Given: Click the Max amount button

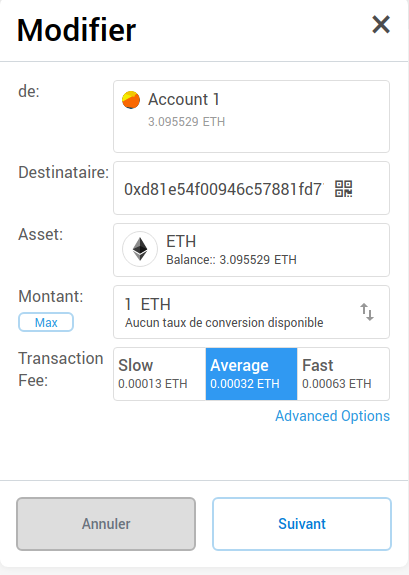Looking at the screenshot, I should point(46,322).
